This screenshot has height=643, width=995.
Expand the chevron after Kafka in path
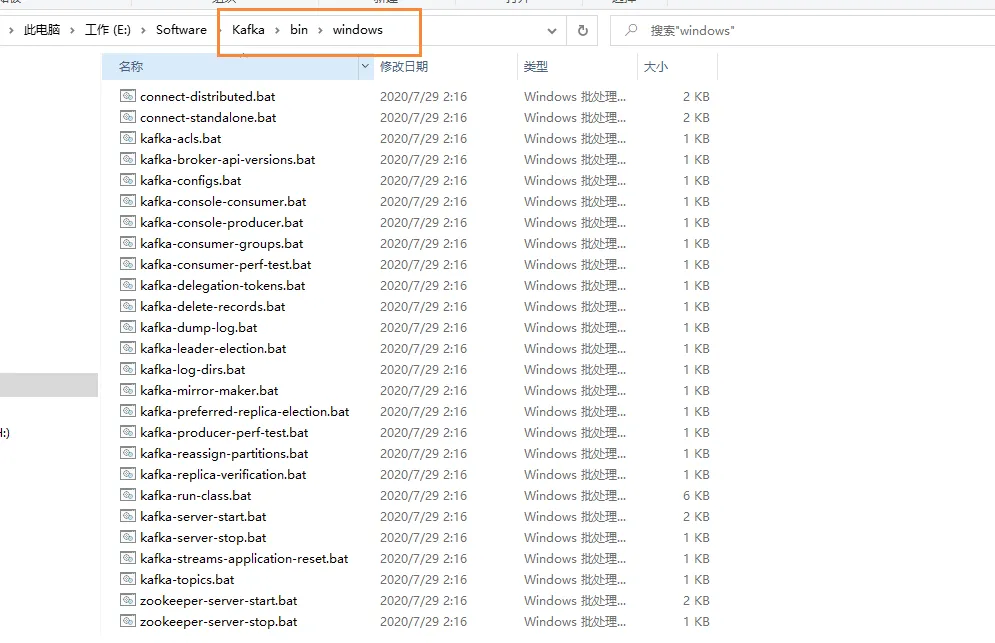(278, 30)
